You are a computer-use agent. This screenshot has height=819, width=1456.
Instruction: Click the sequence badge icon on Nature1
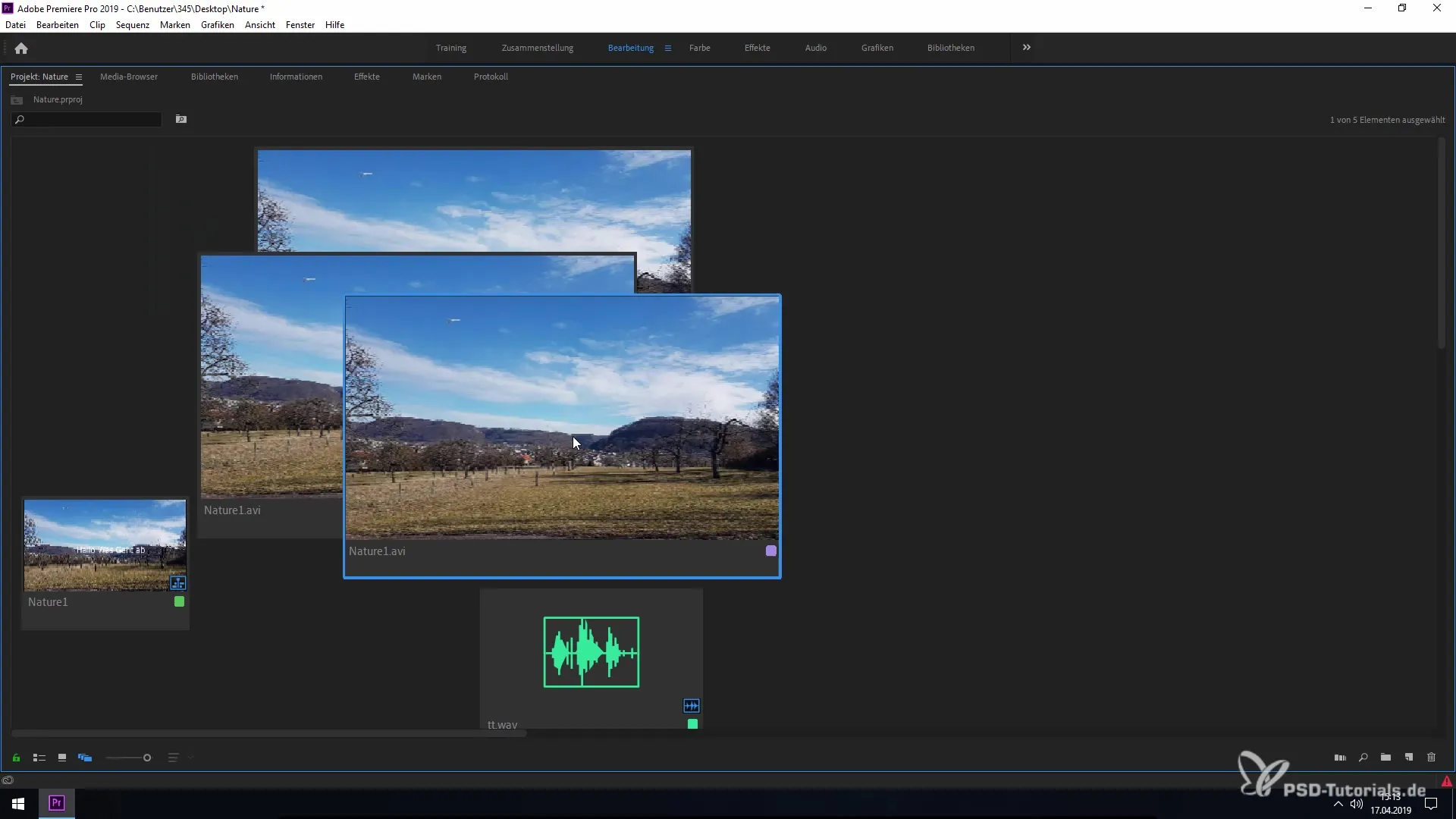tap(178, 583)
